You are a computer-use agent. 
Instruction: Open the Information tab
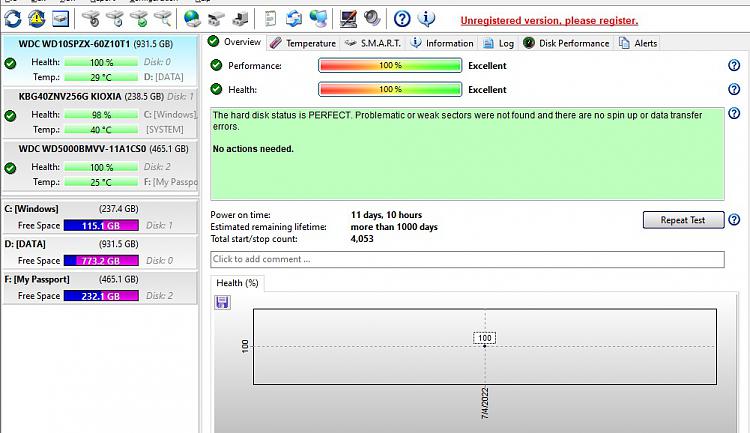coord(442,43)
